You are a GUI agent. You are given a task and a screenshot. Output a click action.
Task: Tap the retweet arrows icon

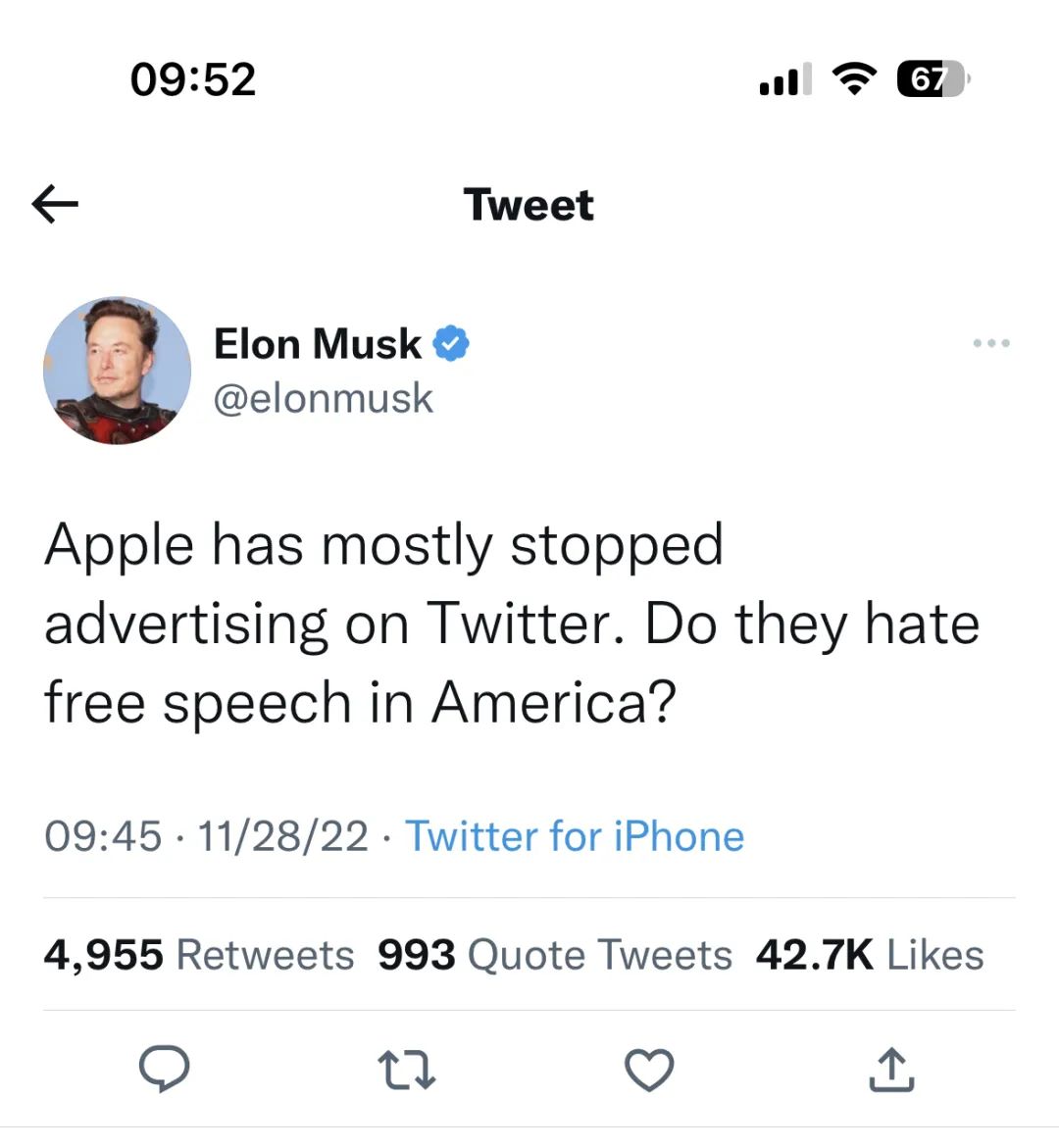click(x=407, y=1070)
